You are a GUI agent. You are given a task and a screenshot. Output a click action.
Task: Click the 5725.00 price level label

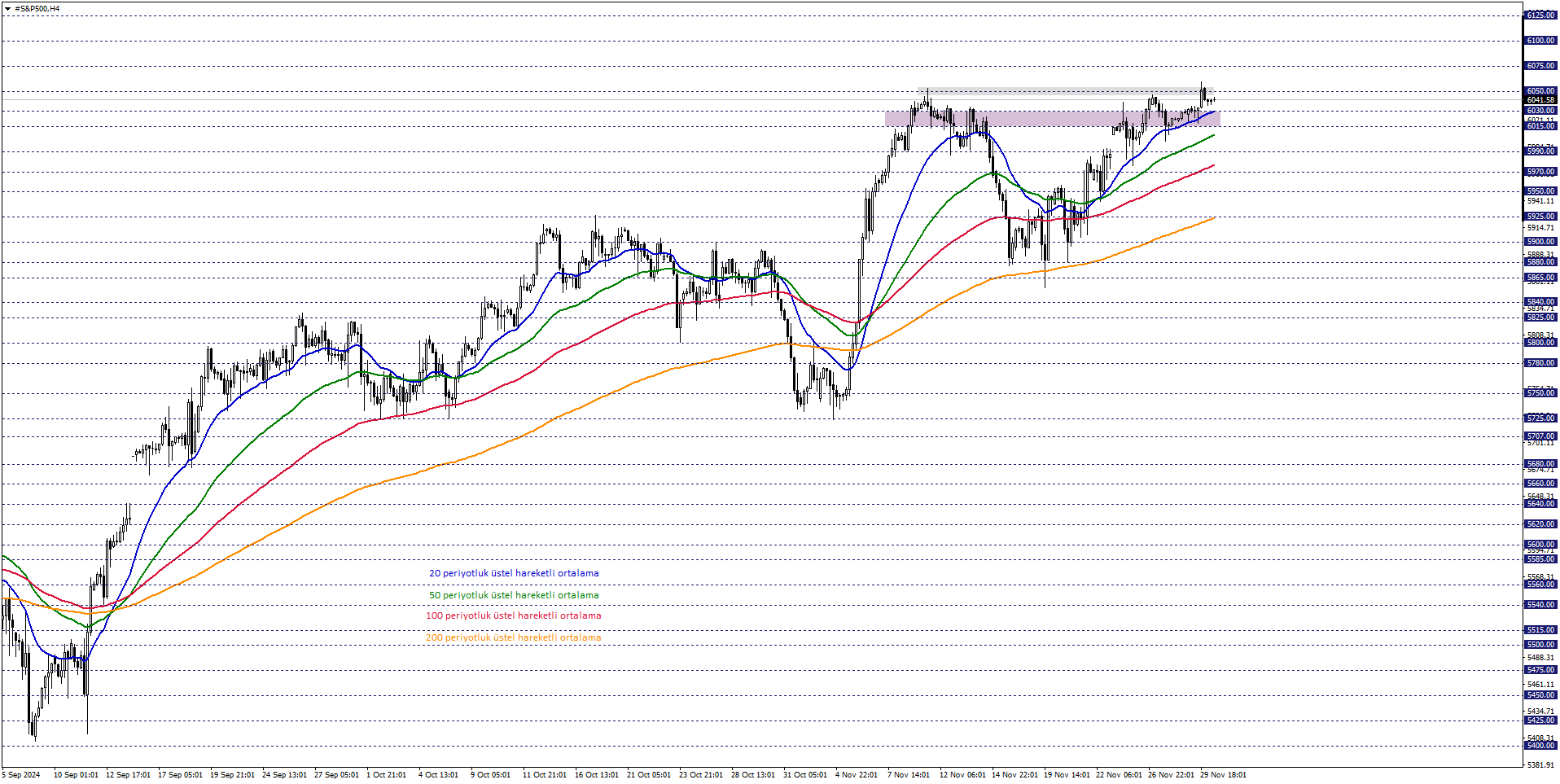coord(1540,418)
